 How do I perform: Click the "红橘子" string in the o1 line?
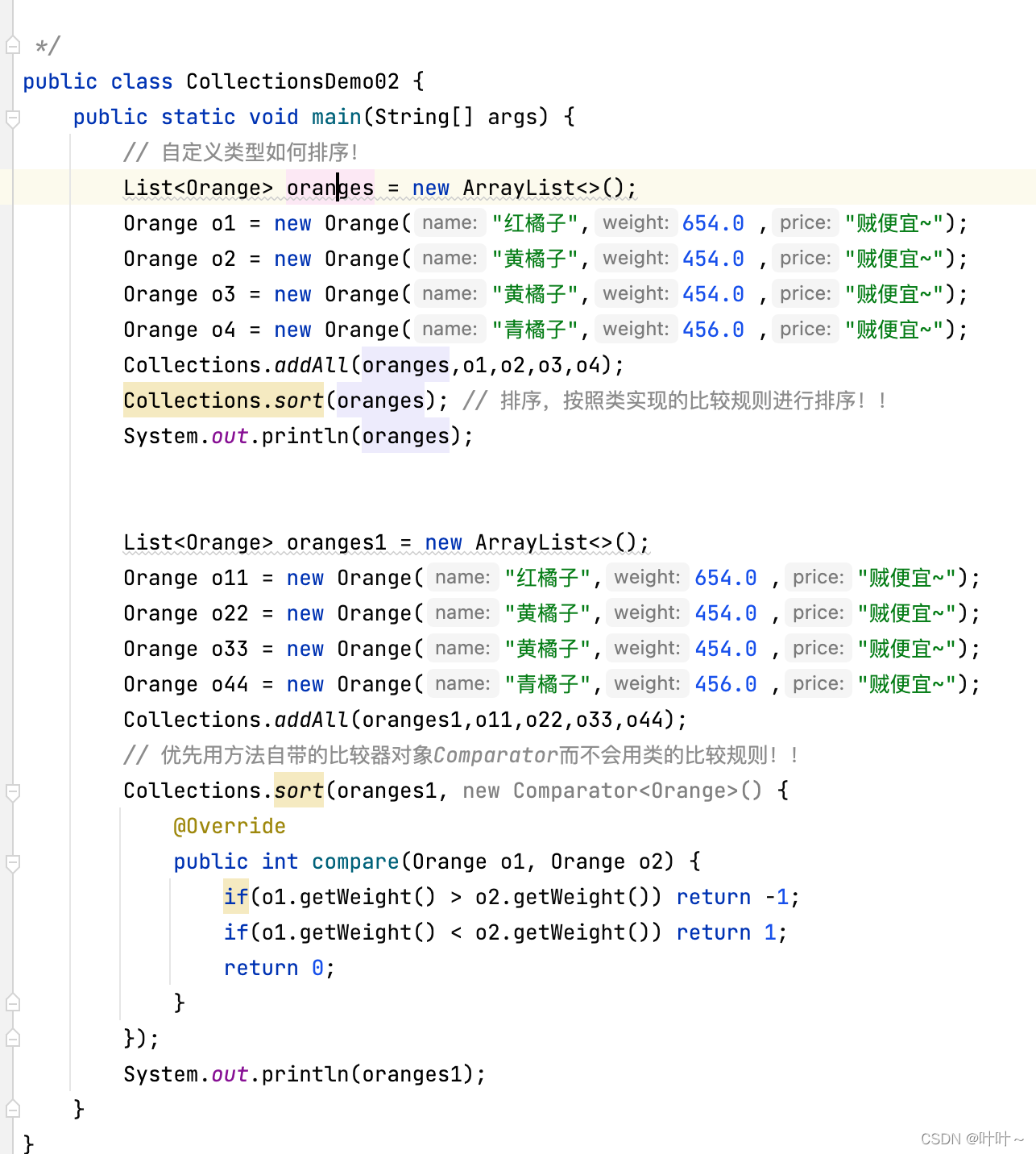(x=535, y=223)
